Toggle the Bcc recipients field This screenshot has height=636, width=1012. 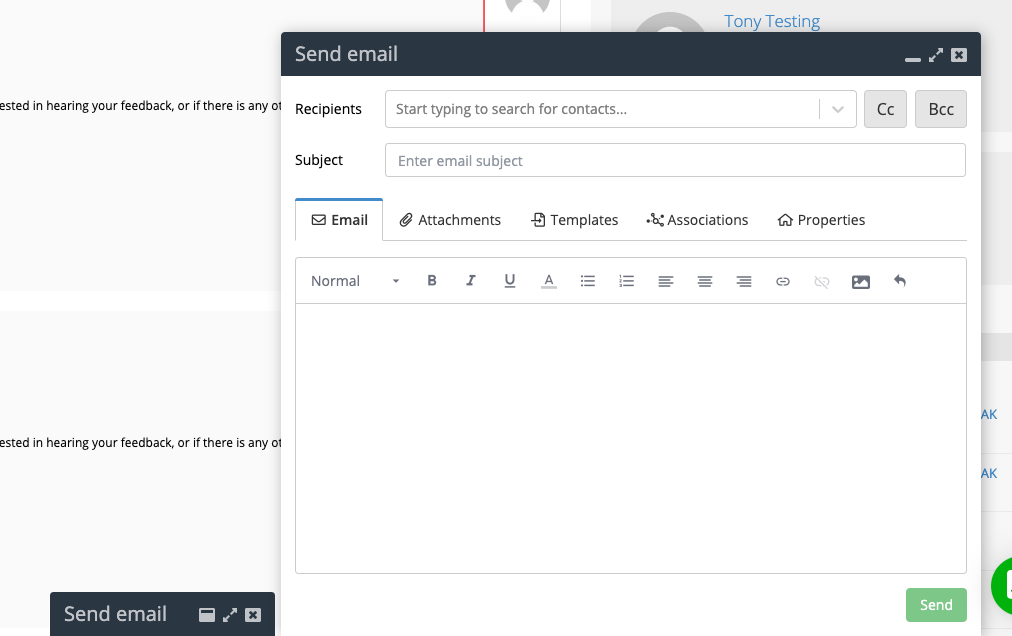tap(940, 109)
